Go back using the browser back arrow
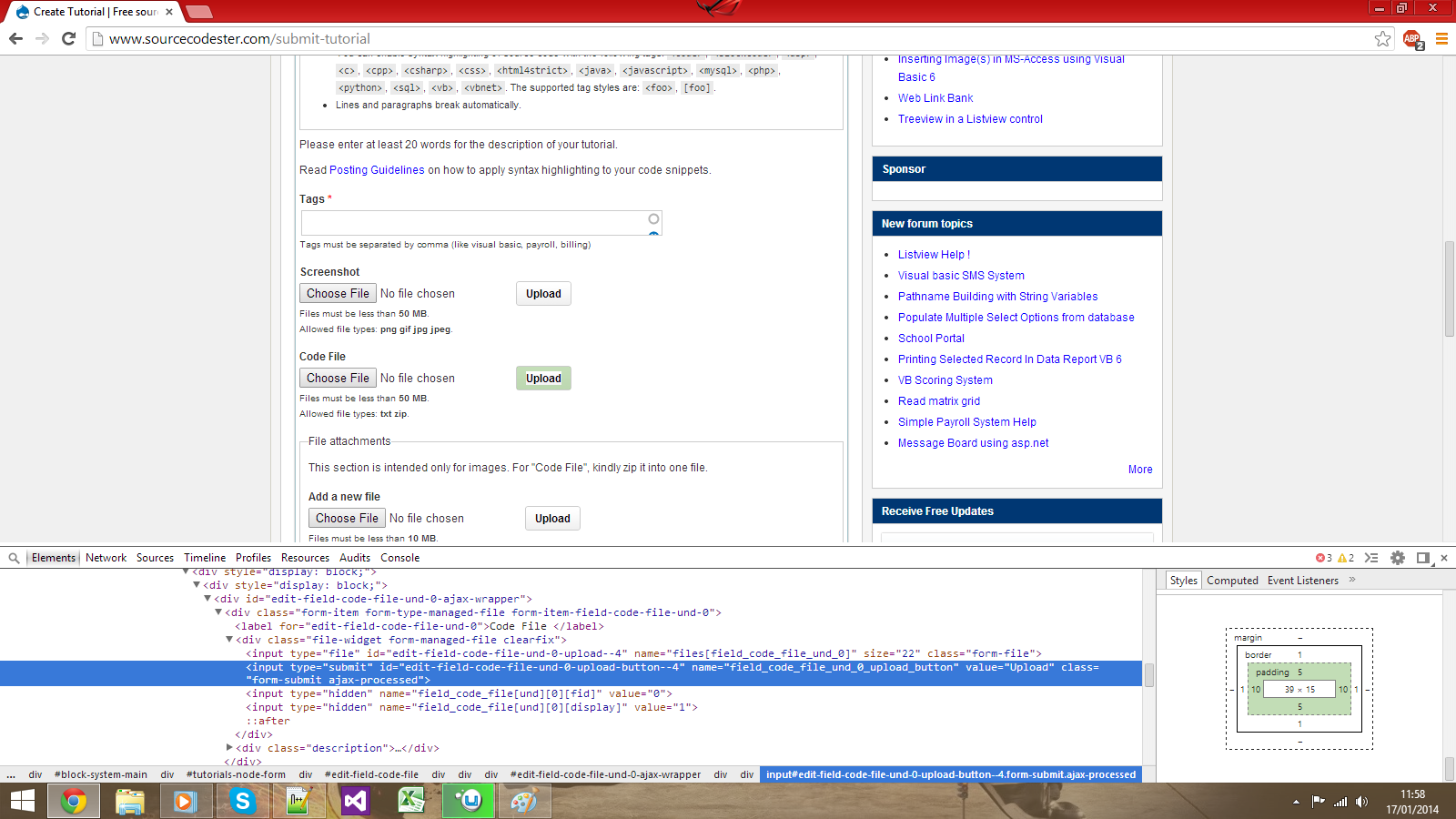Screen dimensions: 1456x819 tap(15, 38)
